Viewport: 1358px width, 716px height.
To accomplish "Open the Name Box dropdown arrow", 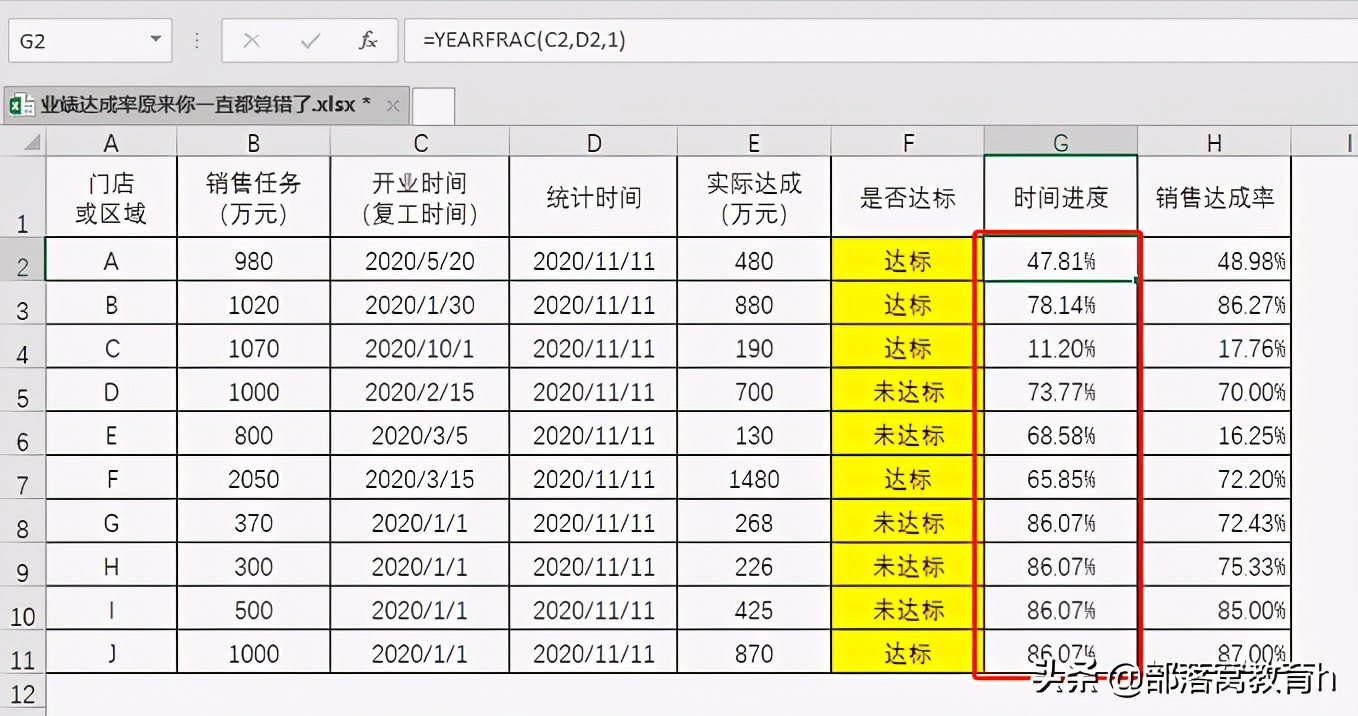I will click(155, 41).
